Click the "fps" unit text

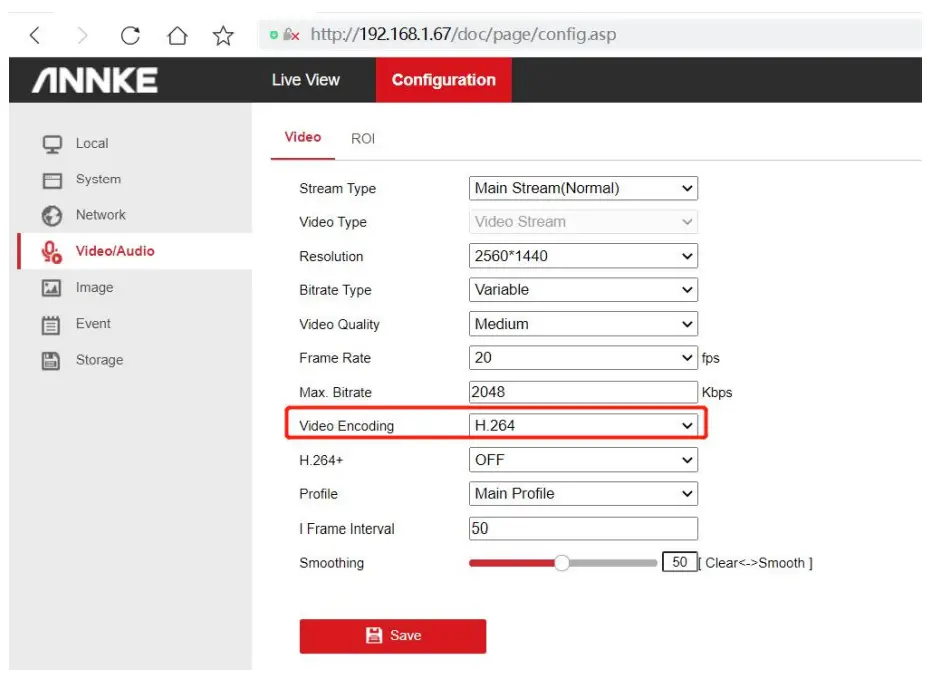tap(710, 358)
